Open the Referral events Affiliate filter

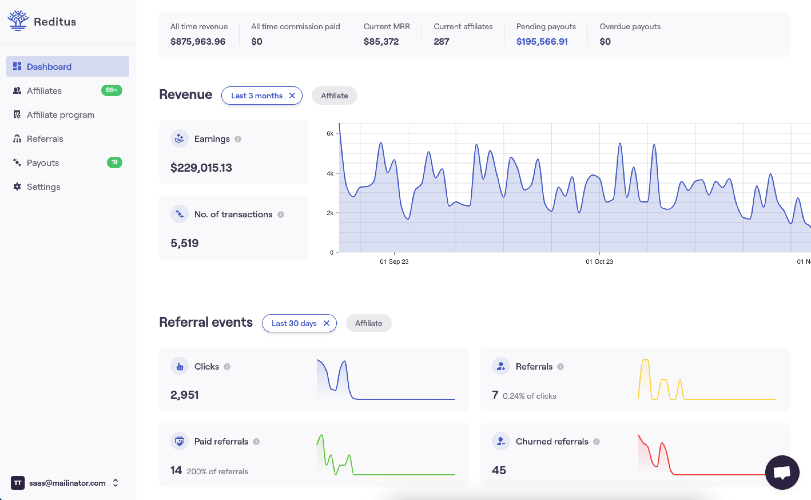[368, 323]
